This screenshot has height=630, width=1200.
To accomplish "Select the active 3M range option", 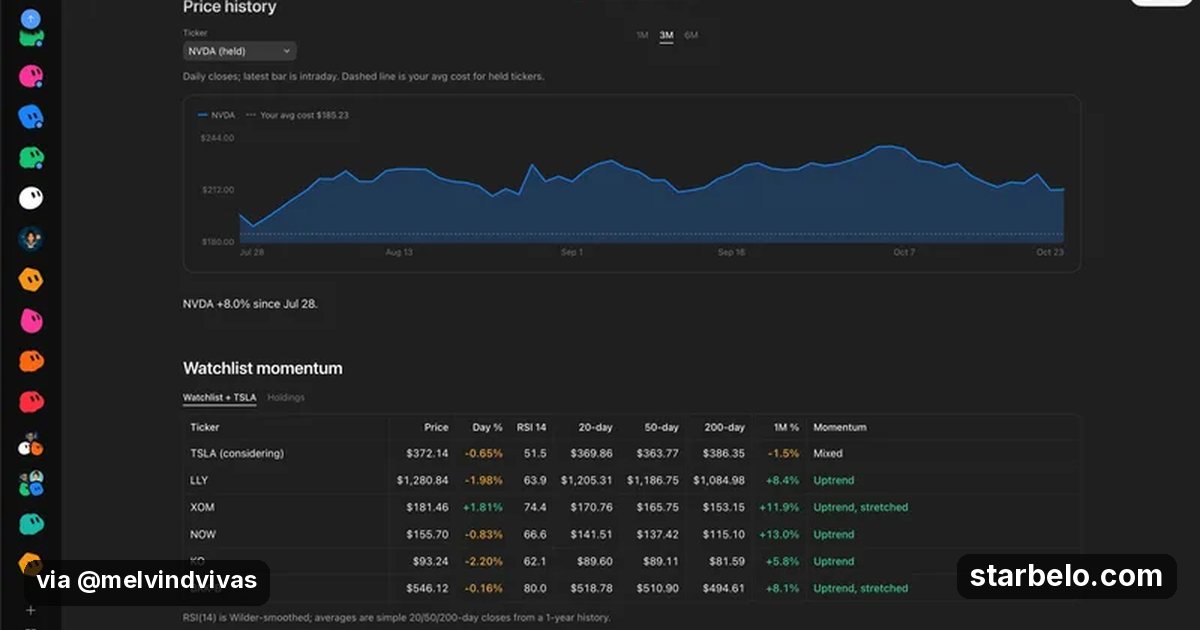I will point(666,35).
